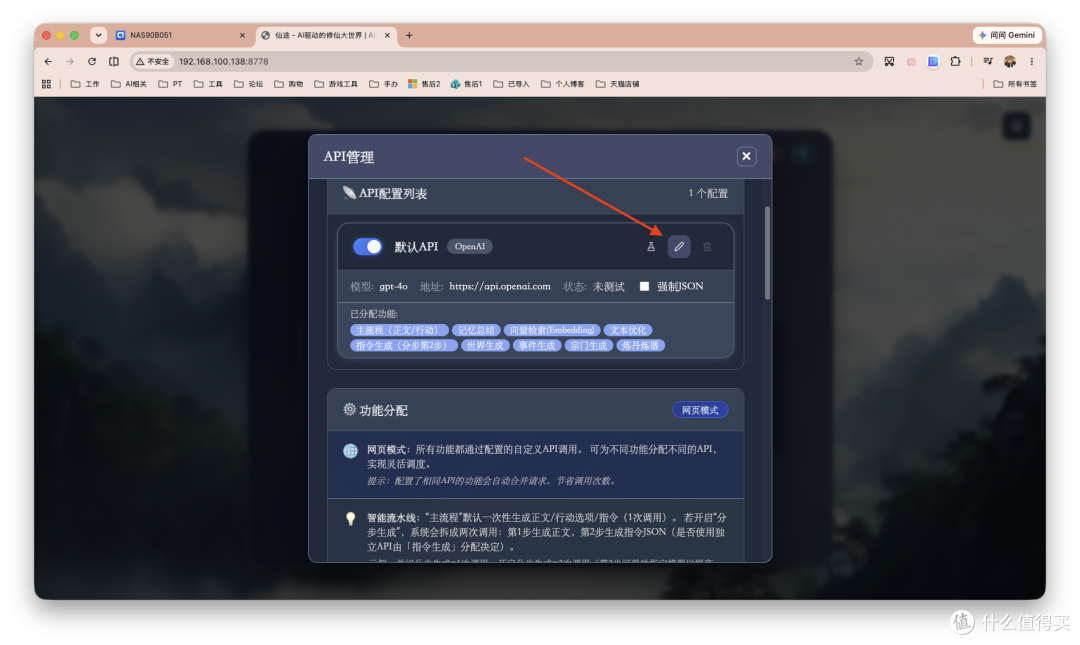This screenshot has height=645, width=1080.
Task: Select the 文本优化 function tag
Action: 627,330
